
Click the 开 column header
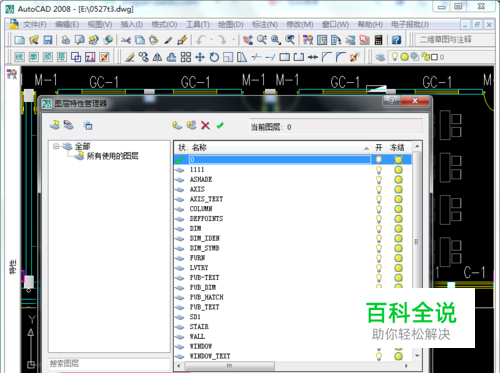(379, 148)
